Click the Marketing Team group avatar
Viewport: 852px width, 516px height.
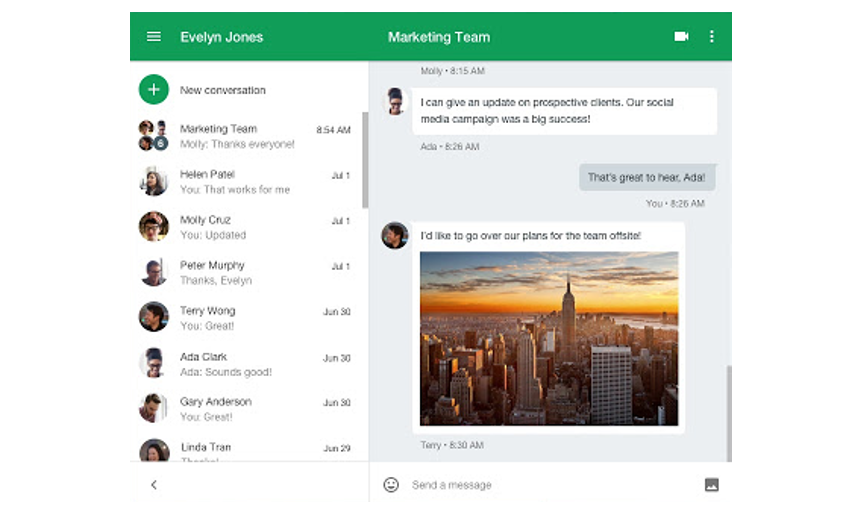tap(153, 135)
